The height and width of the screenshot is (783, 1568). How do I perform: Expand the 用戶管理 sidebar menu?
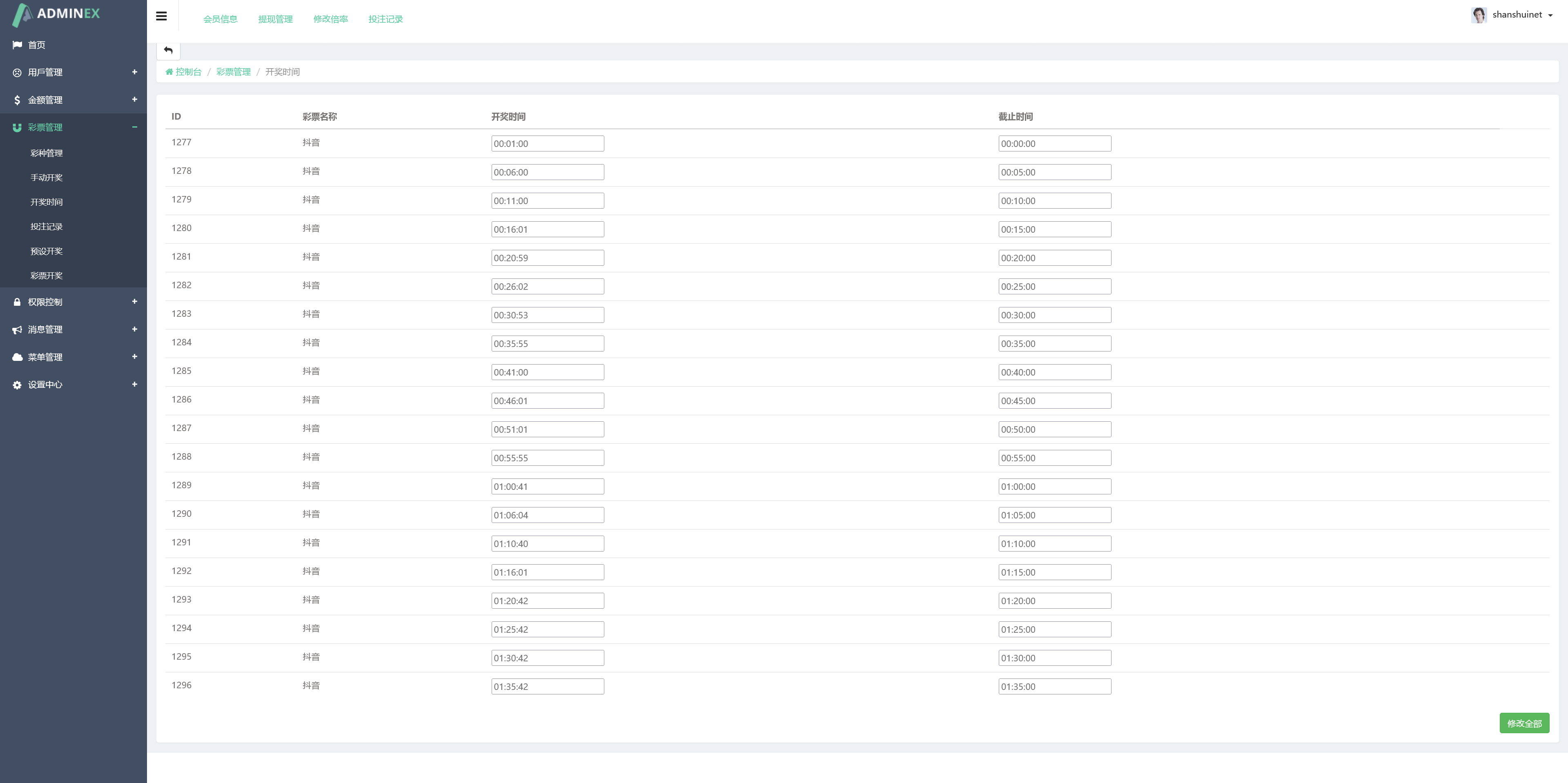(x=134, y=72)
